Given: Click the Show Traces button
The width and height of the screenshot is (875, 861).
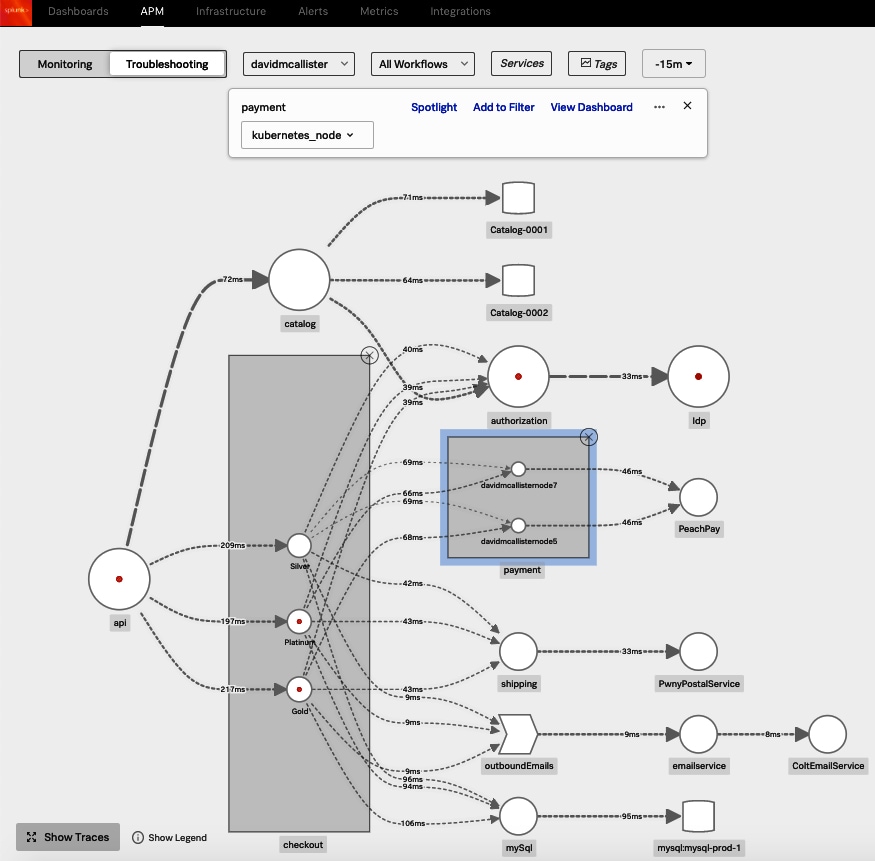Looking at the screenshot, I should (x=68, y=837).
